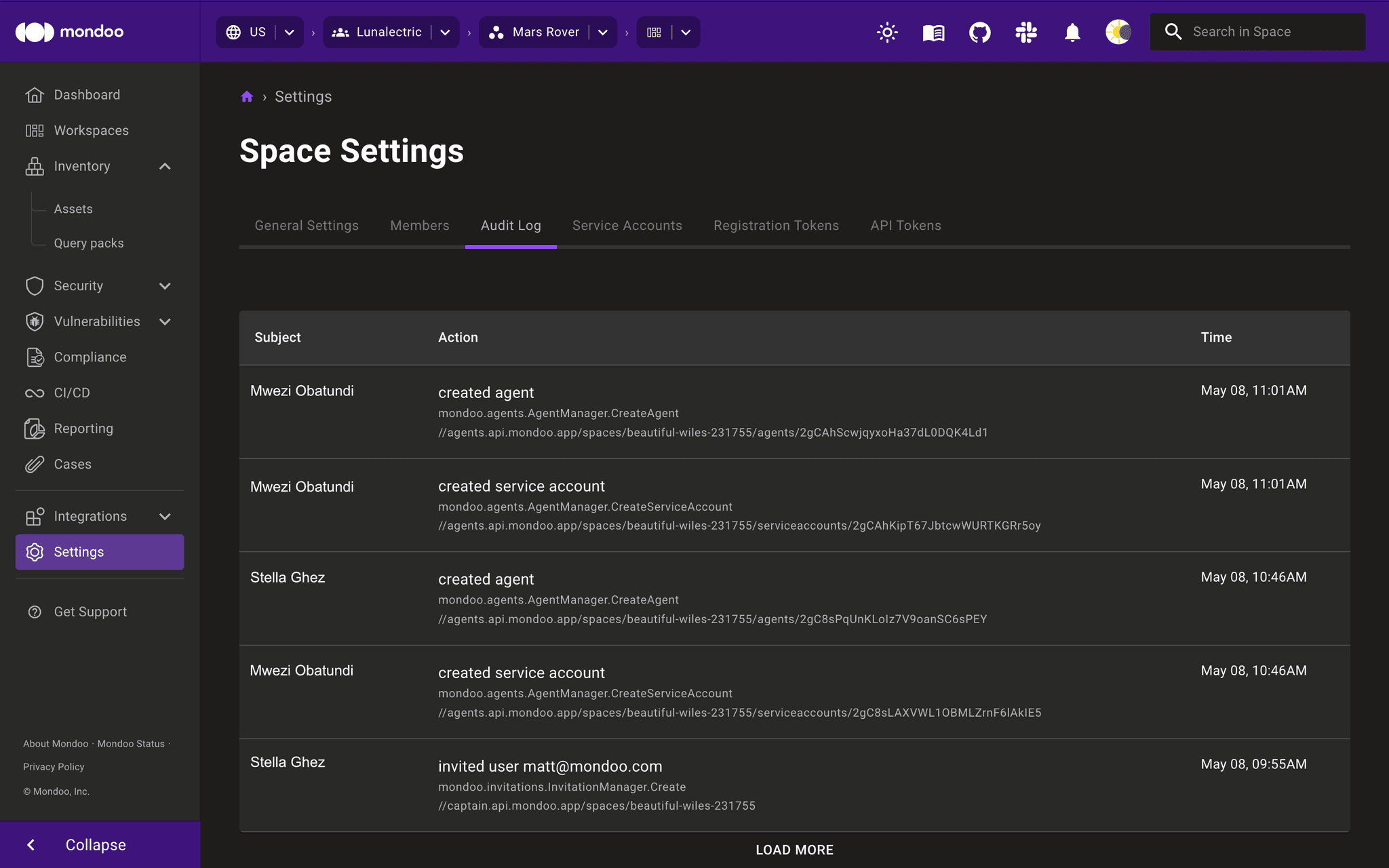
Task: Open the home breadcrumb icon
Action: 247,96
